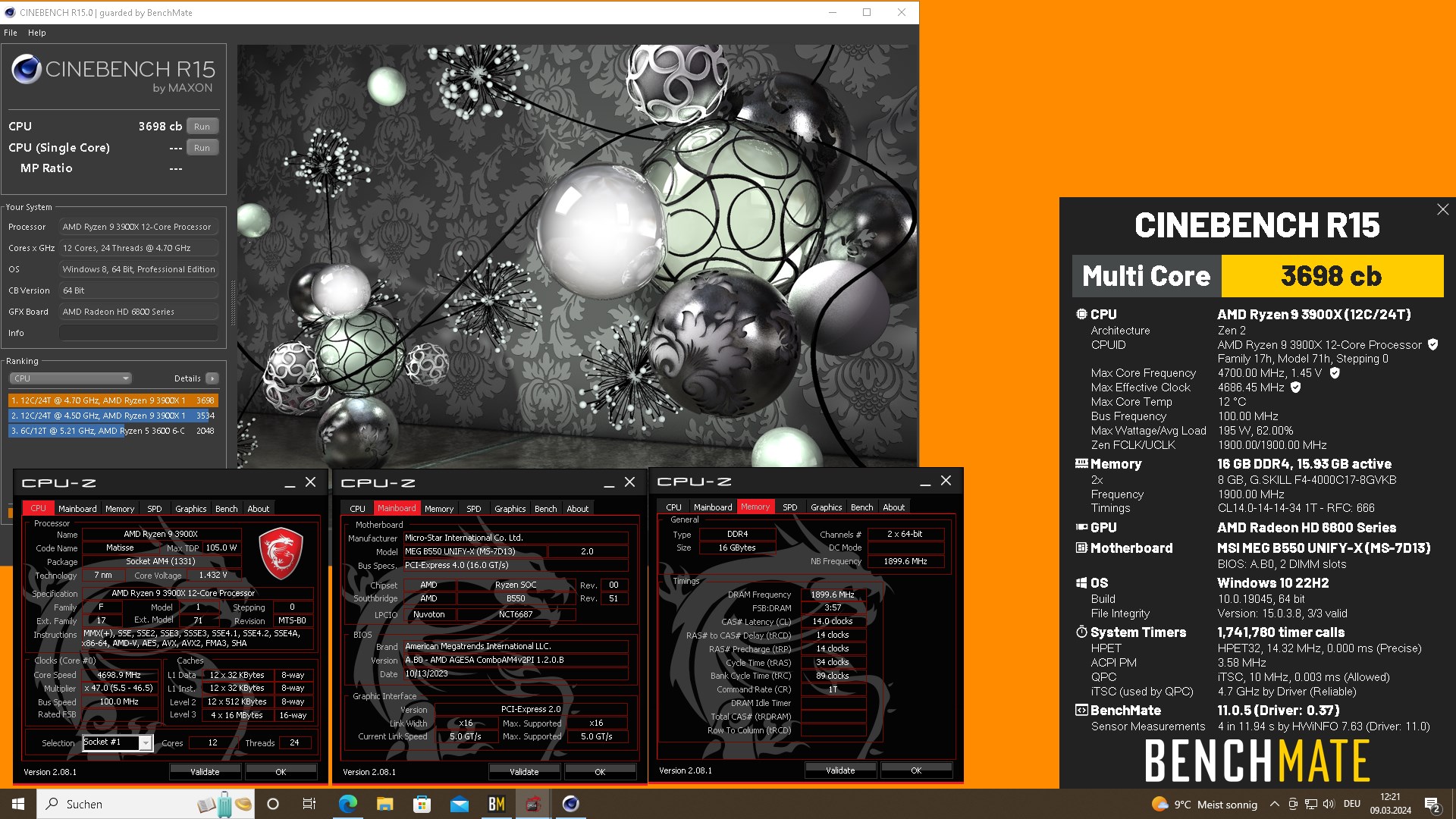The image size is (1456, 819).
Task: Open Graphics tab in second CPU-Z window
Action: pyautogui.click(x=510, y=509)
